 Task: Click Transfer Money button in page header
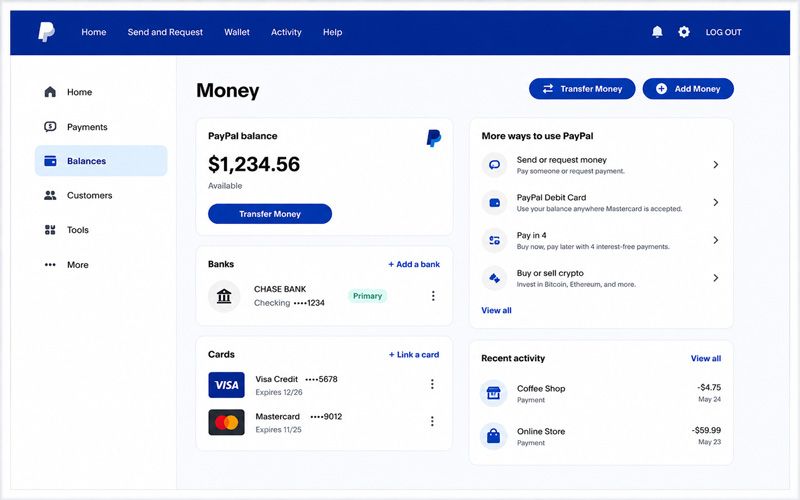(582, 89)
